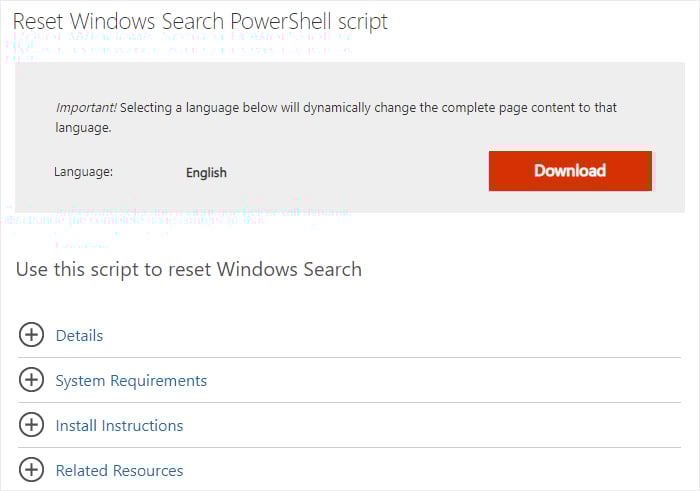Open the System Requirements link
Image resolution: width=700 pixels, height=491 pixels.
[x=131, y=381]
